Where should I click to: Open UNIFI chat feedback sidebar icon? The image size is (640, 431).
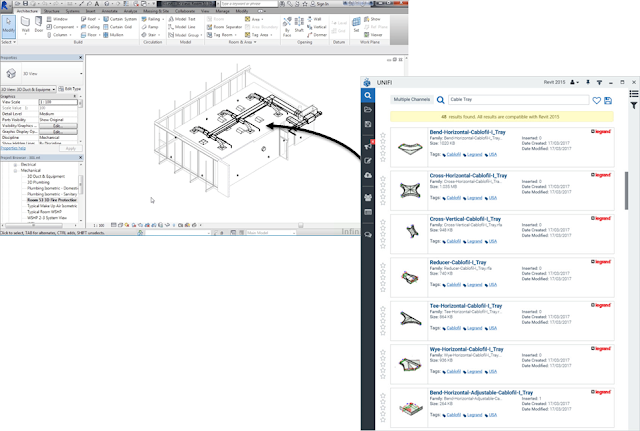click(368, 235)
